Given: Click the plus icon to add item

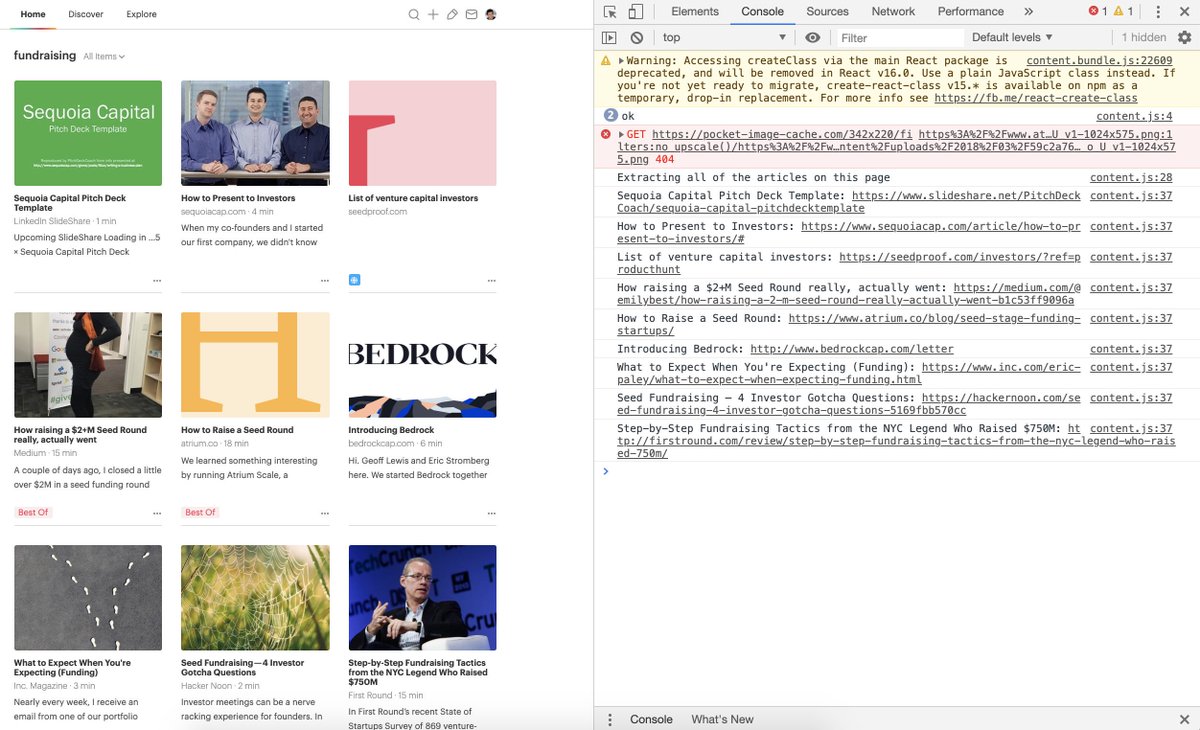Looking at the screenshot, I should click(x=433, y=15).
